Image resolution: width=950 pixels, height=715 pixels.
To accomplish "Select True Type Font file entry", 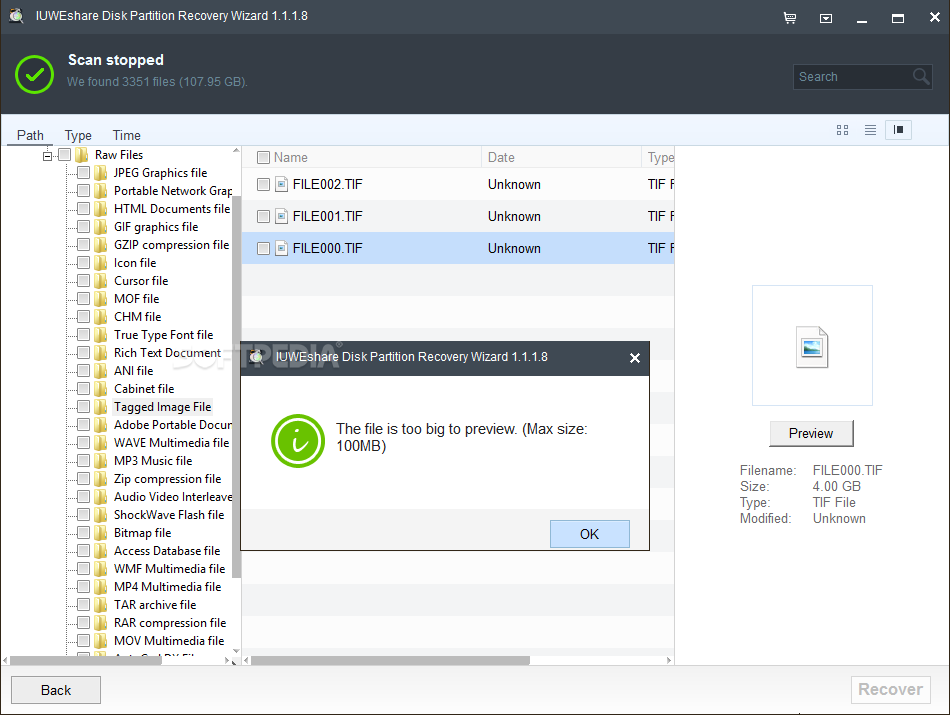I will (164, 334).
